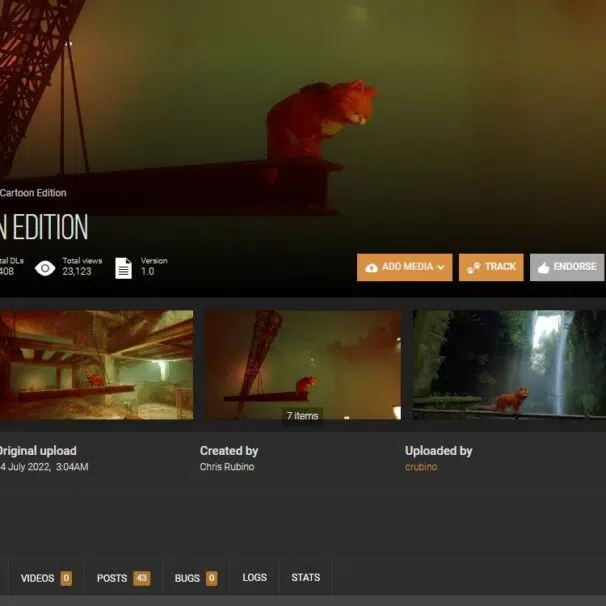Click the Posts count badge 43
Screen dimensions: 606x606
141,578
